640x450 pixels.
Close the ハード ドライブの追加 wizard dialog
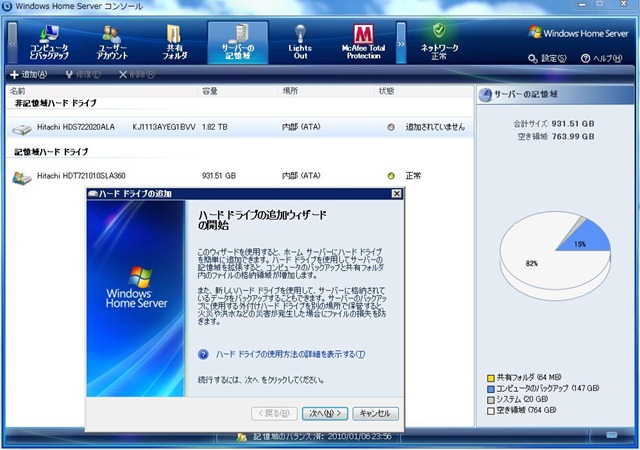coord(396,194)
